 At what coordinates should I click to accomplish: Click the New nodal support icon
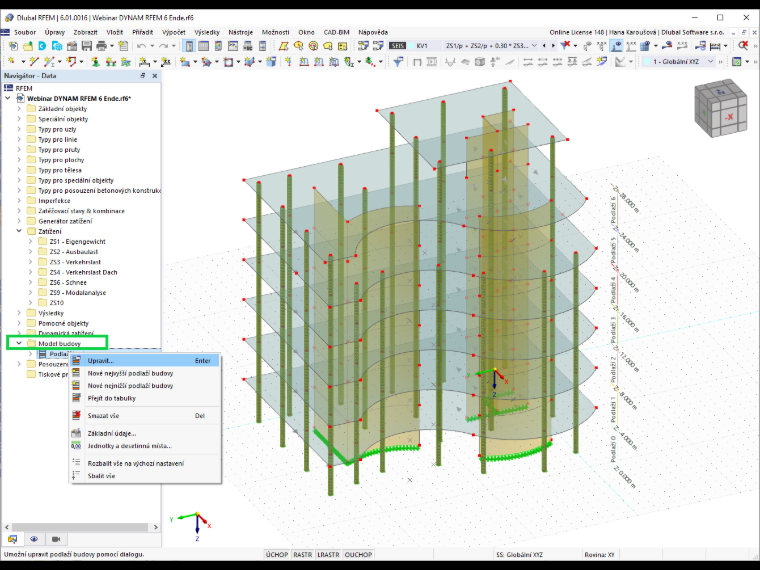point(96,62)
